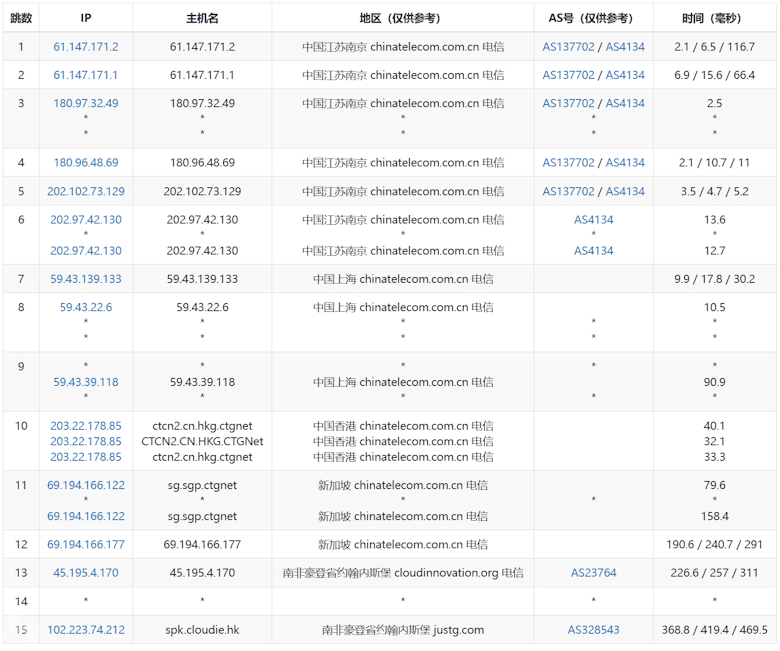
Task: Open the blue 202.102.73.129 IP link
Action: click(x=86, y=191)
